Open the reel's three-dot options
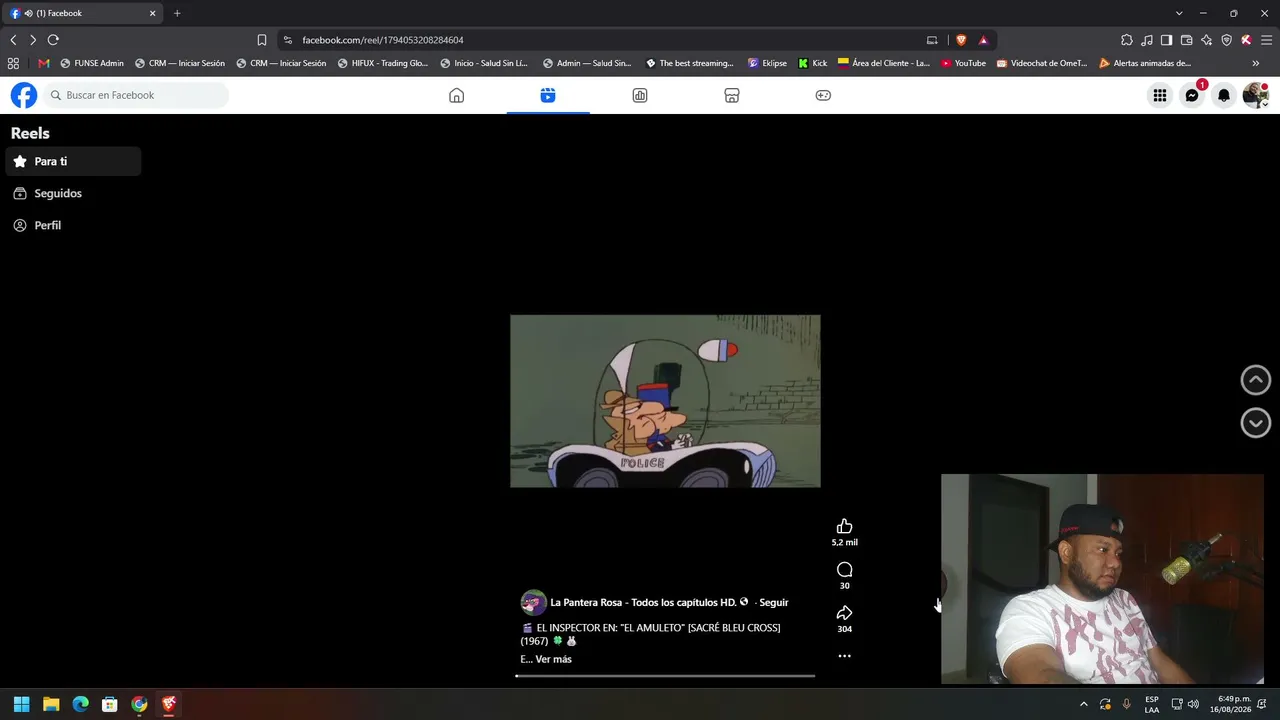This screenshot has width=1280, height=720. pyautogui.click(x=844, y=656)
